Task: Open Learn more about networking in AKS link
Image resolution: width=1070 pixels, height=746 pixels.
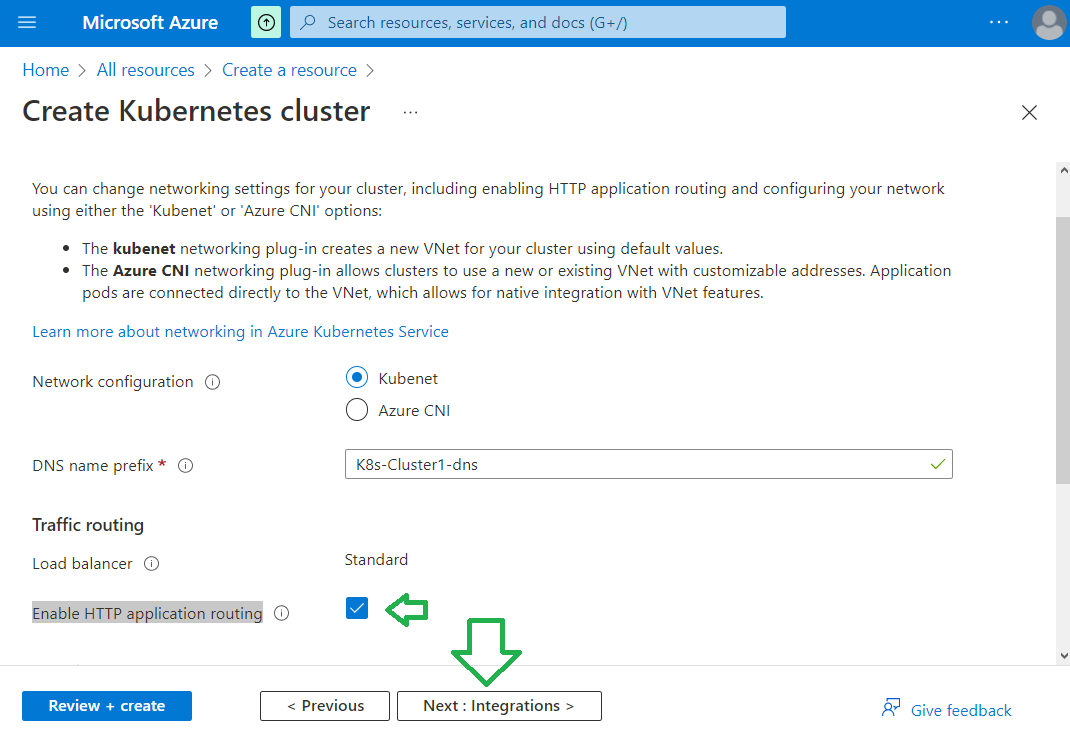Action: (240, 332)
